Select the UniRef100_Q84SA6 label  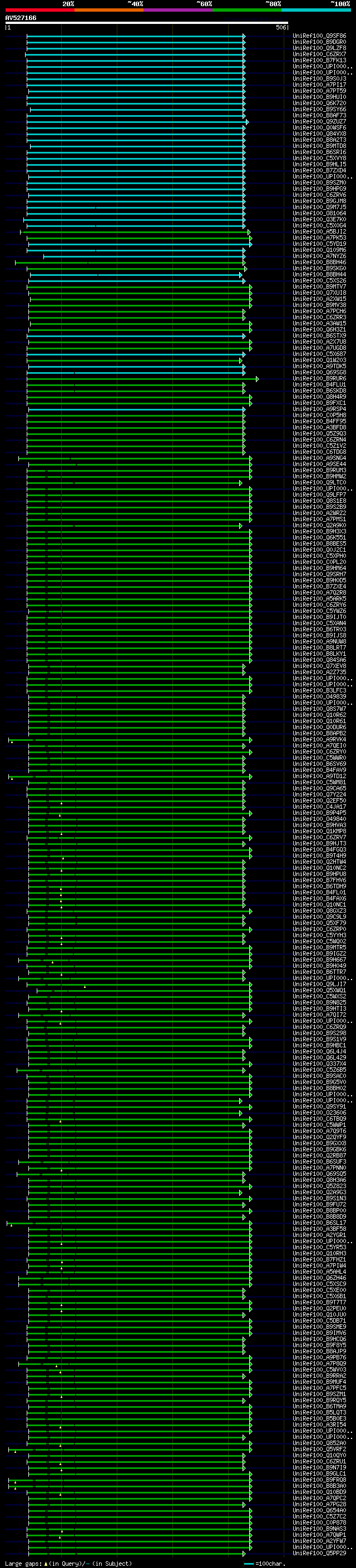point(319,660)
